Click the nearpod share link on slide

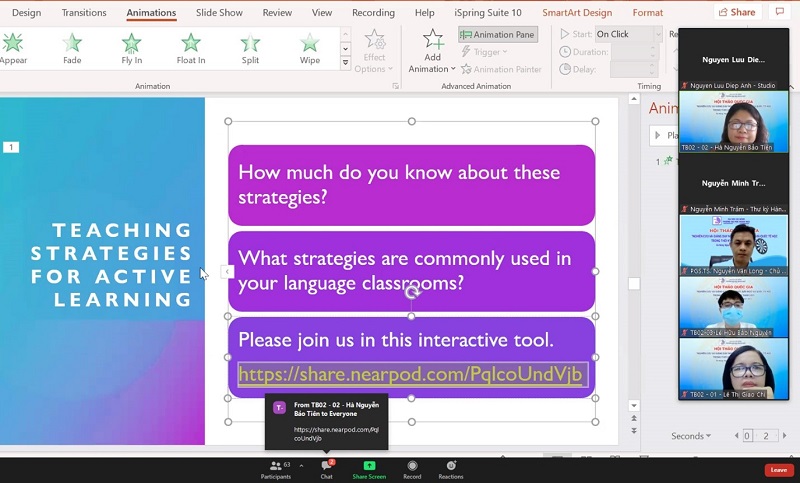(x=412, y=375)
